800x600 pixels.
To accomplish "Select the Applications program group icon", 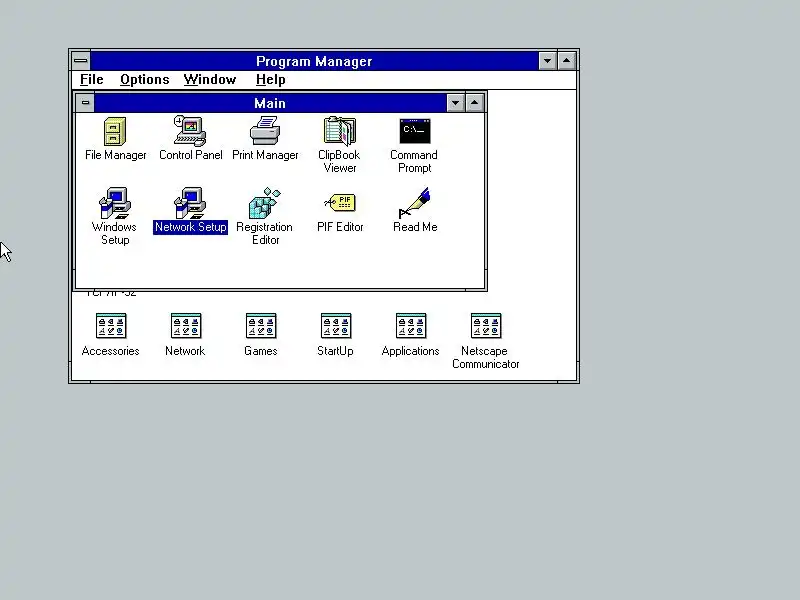I will (411, 326).
